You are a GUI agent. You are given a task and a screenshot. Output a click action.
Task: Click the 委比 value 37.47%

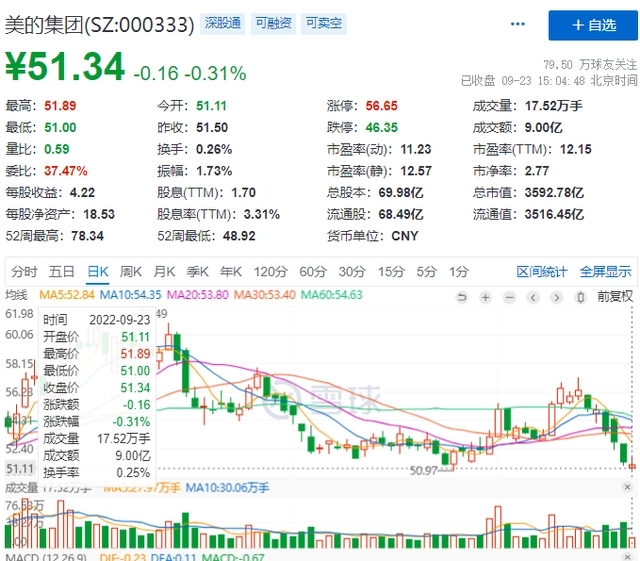tap(66, 171)
